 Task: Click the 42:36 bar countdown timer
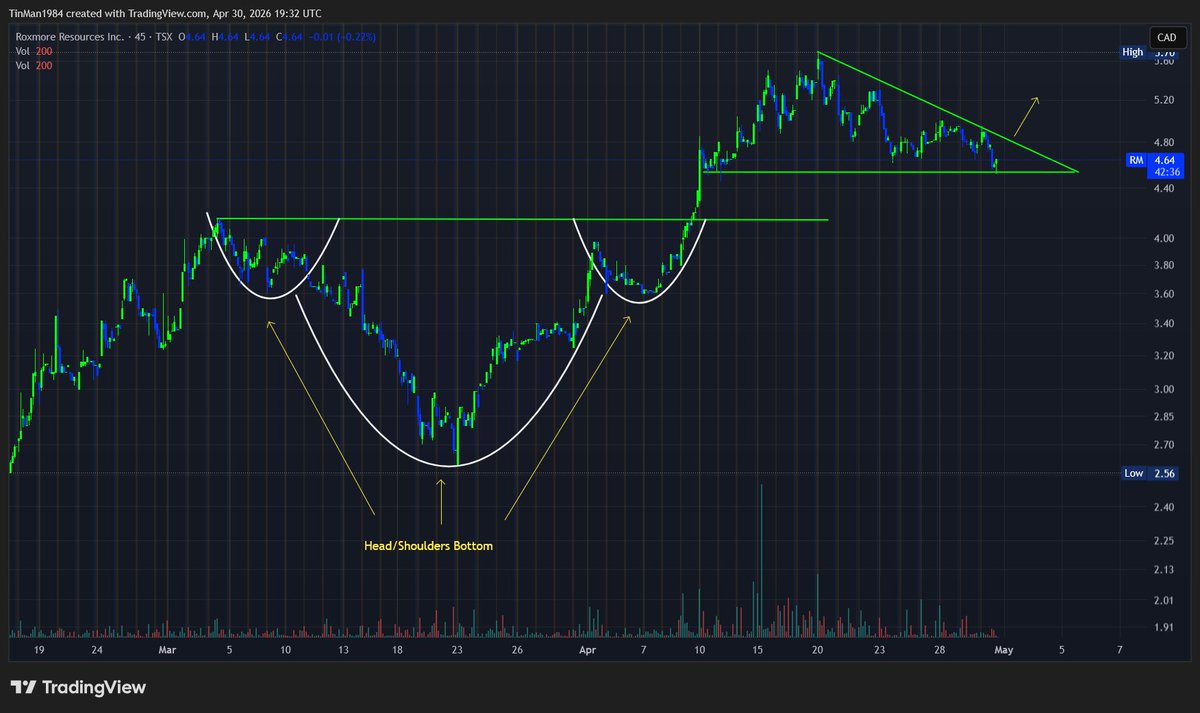tap(1167, 172)
